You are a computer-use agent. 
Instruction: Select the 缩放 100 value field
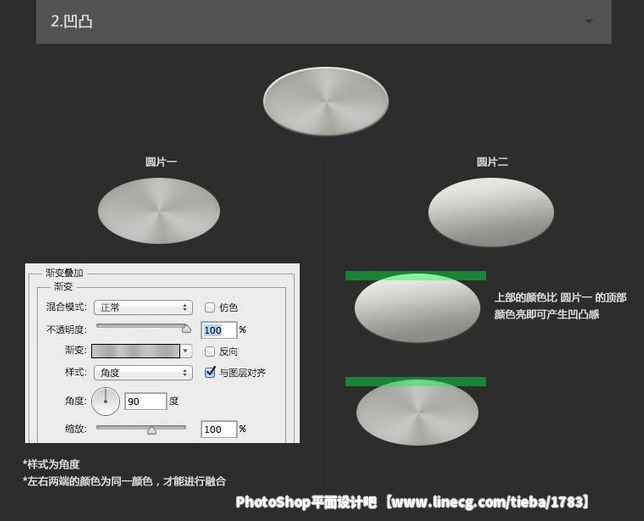coord(219,429)
